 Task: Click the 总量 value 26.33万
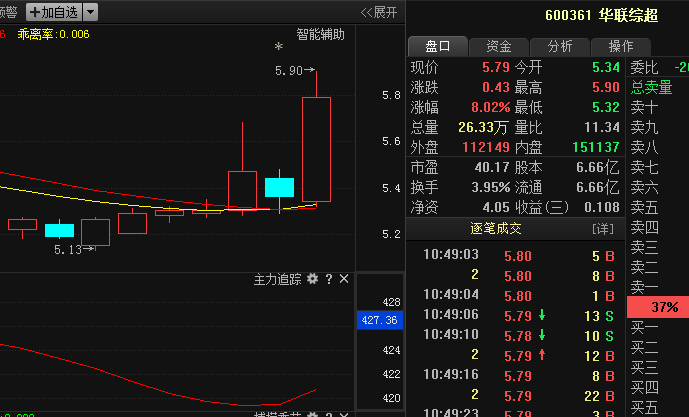pos(483,127)
